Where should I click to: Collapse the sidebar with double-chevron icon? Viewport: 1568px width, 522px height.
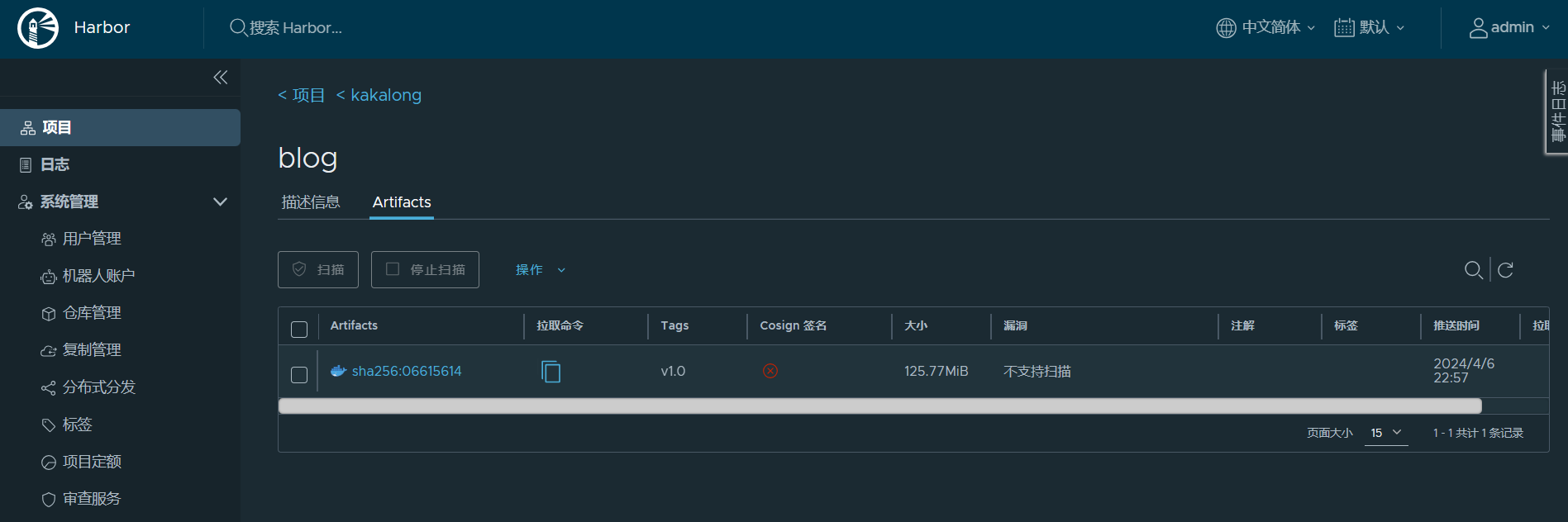pos(220,78)
